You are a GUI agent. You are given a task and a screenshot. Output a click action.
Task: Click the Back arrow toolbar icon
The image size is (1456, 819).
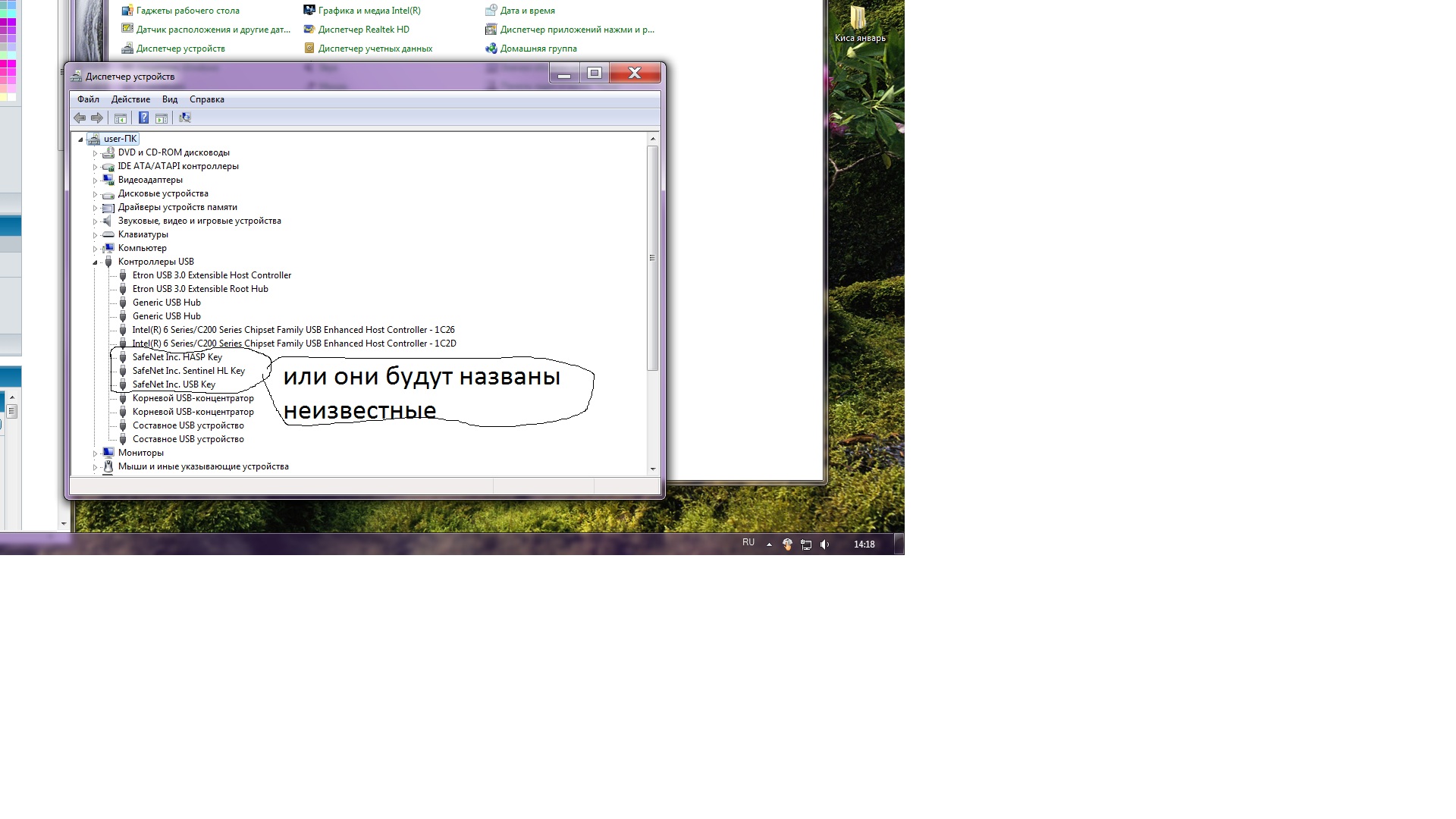tap(80, 118)
